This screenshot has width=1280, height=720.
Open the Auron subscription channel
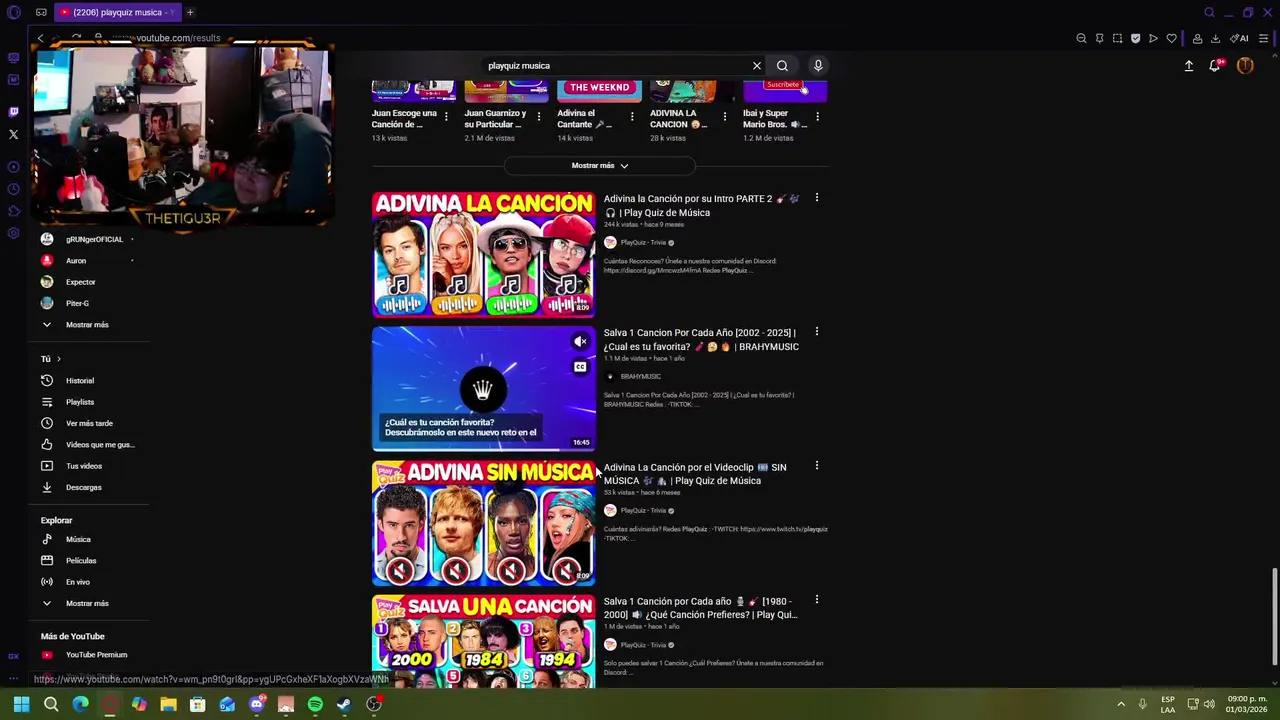click(x=76, y=261)
